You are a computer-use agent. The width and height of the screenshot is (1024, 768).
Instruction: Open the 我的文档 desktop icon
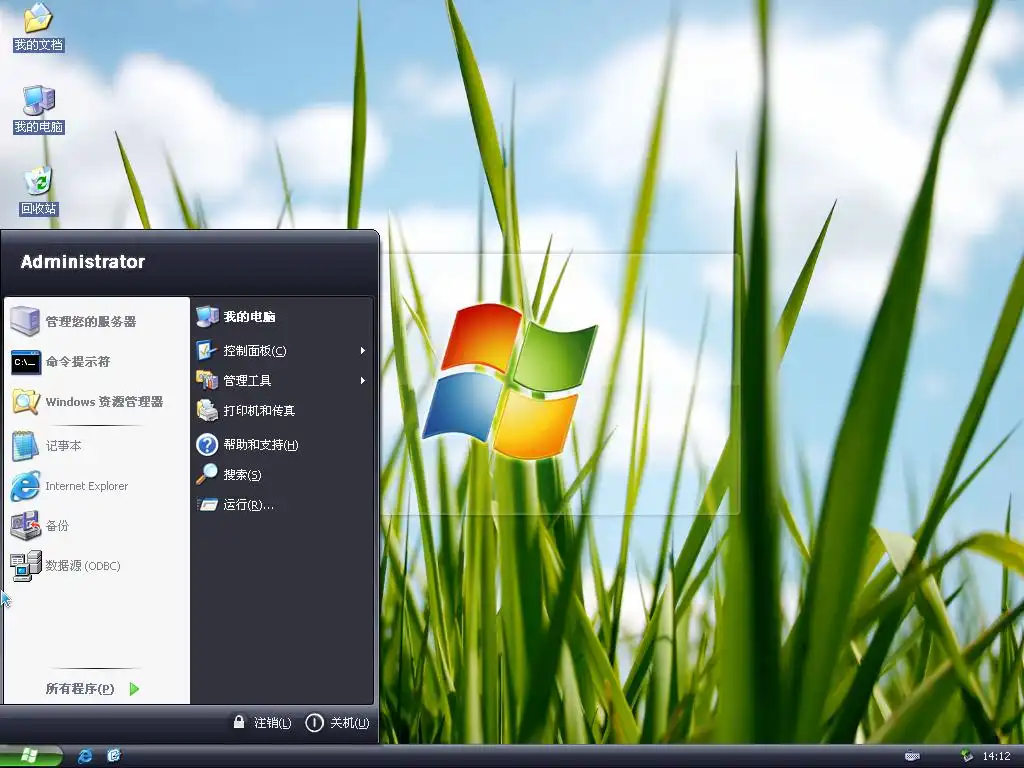[x=39, y=27]
